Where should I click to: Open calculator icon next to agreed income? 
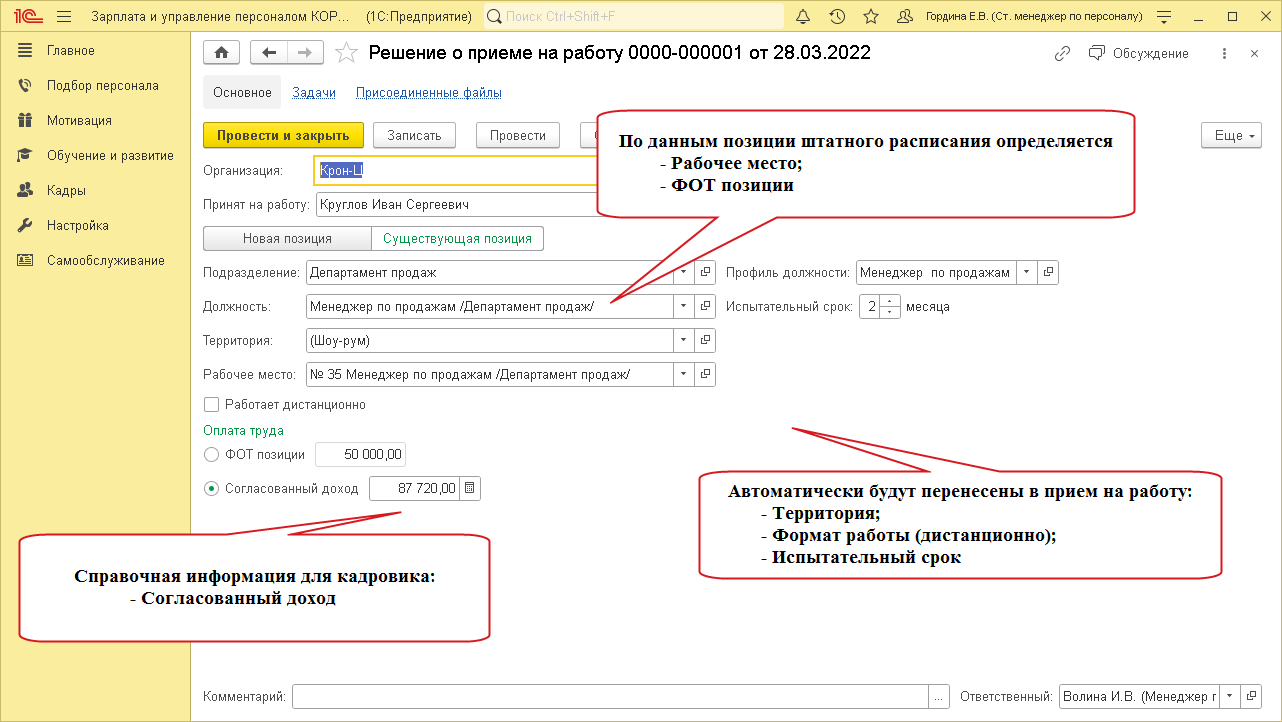tap(470, 488)
